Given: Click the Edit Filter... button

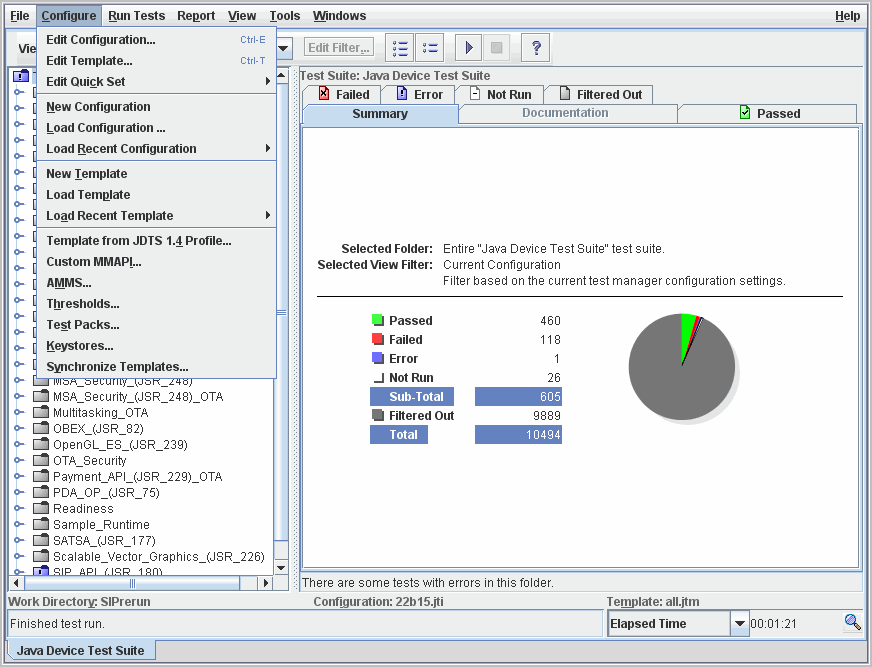Looking at the screenshot, I should coord(339,48).
